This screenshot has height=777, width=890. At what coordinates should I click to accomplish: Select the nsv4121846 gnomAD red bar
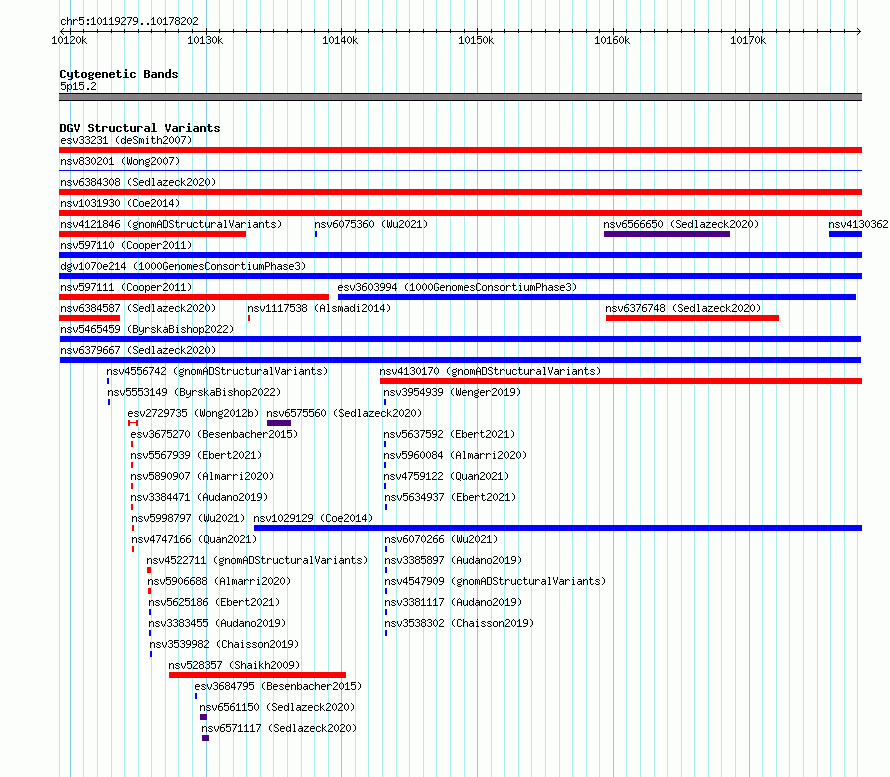coord(153,234)
